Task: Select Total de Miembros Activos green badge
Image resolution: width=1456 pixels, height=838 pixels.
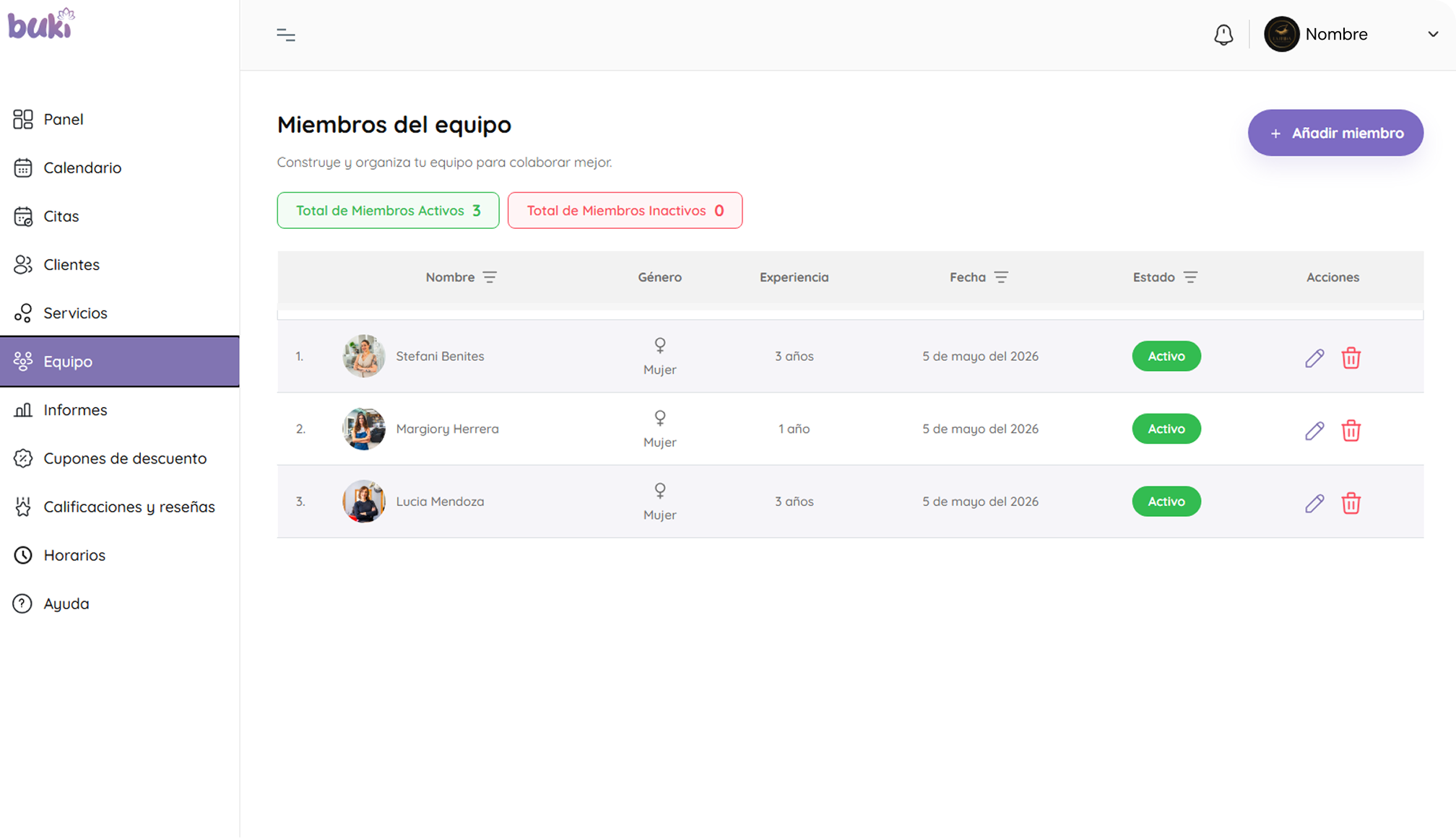Action: pyautogui.click(x=388, y=210)
